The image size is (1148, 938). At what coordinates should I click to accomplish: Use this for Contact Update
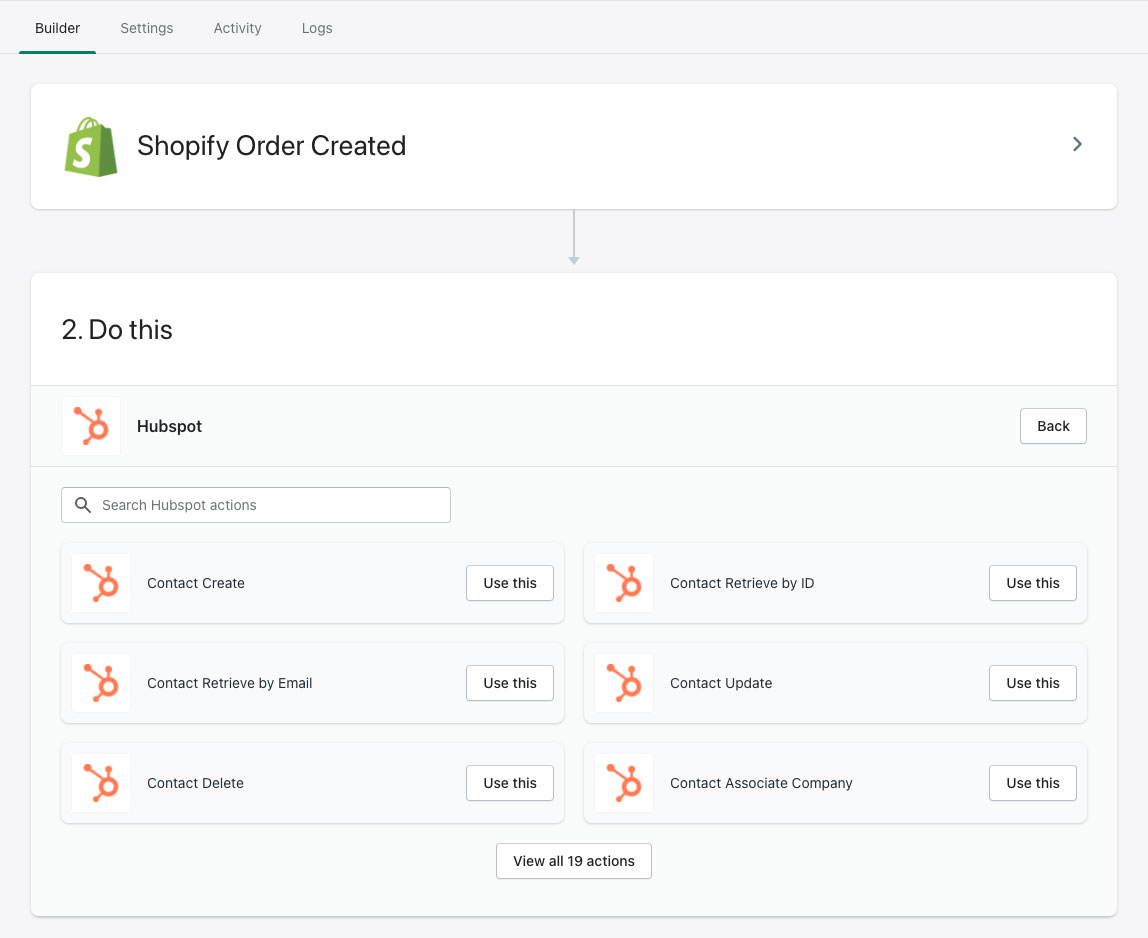tap(1032, 683)
